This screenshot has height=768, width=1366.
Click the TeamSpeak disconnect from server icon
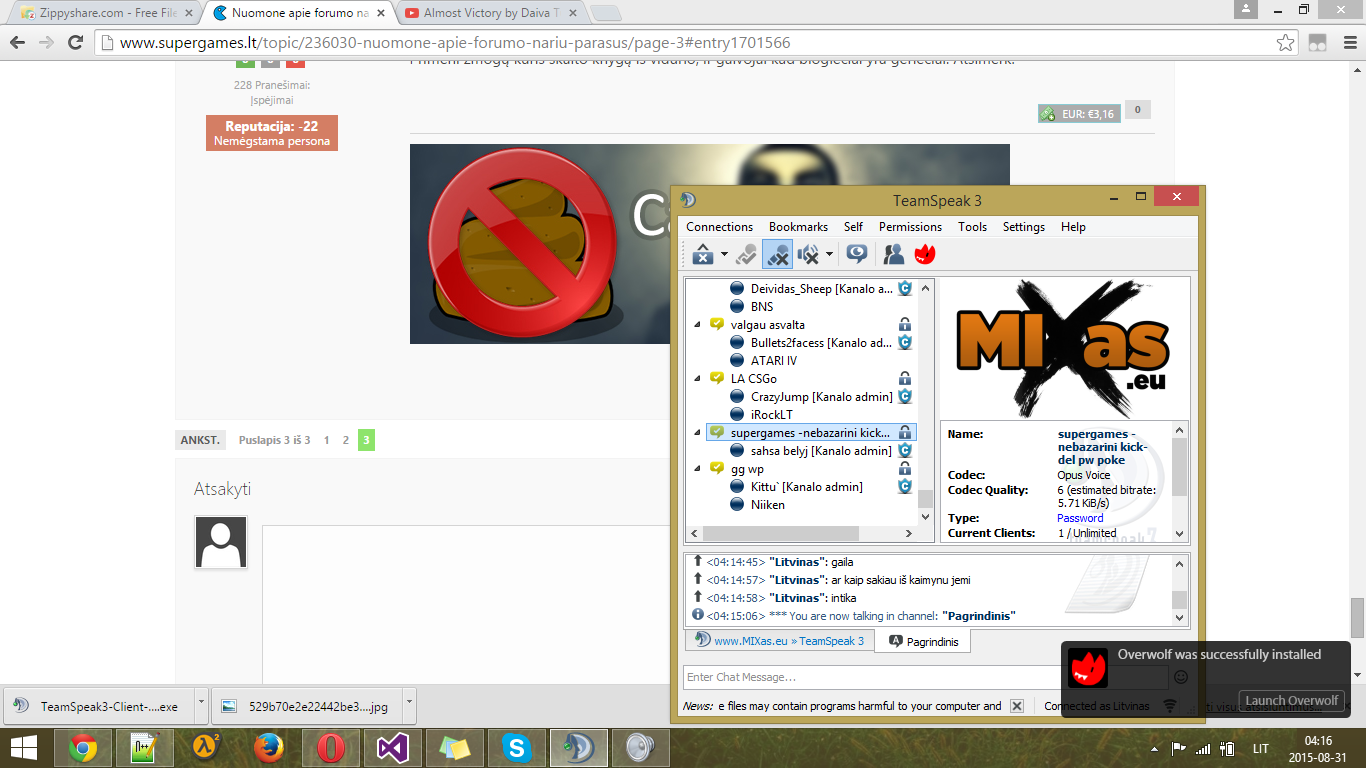coord(704,254)
